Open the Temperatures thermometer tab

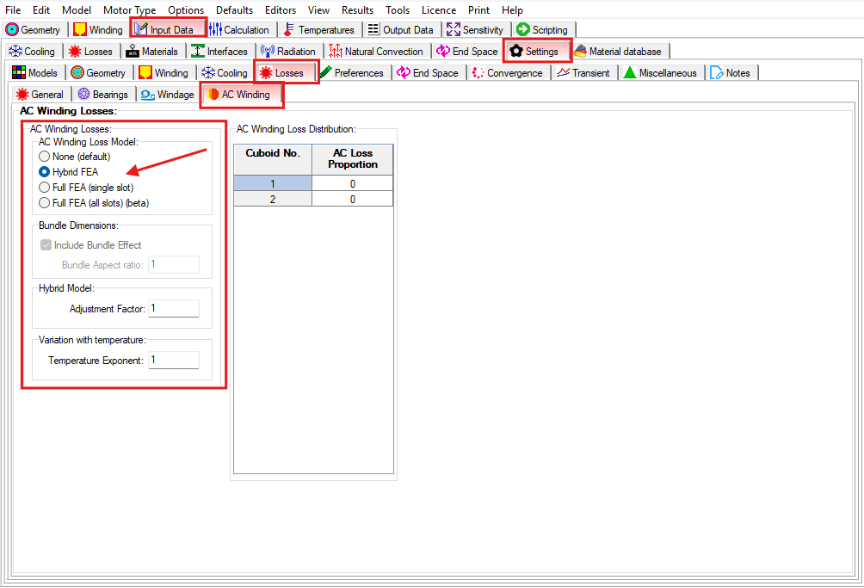pyautogui.click(x=319, y=30)
